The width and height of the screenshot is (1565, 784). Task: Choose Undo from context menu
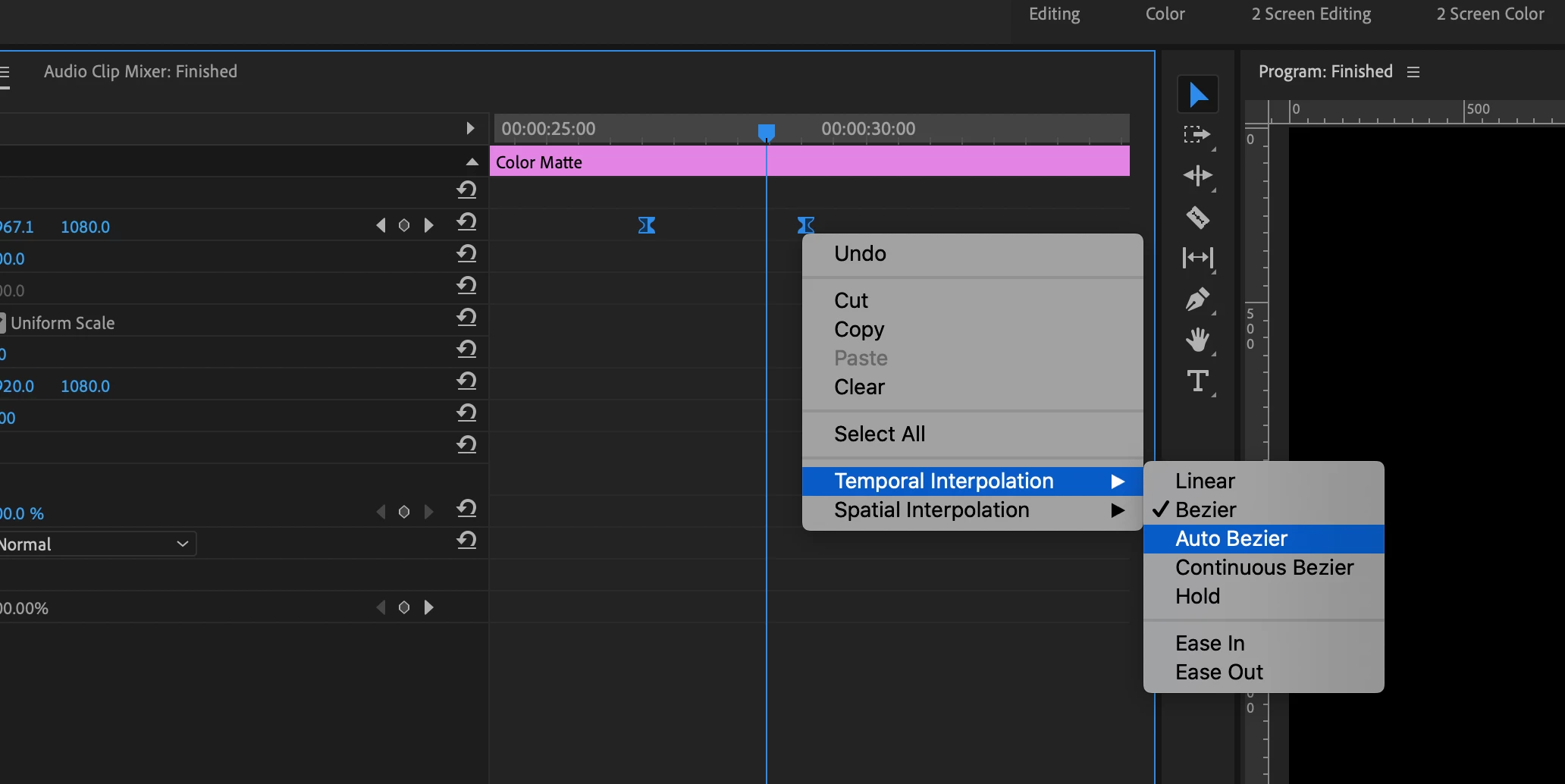(x=972, y=254)
